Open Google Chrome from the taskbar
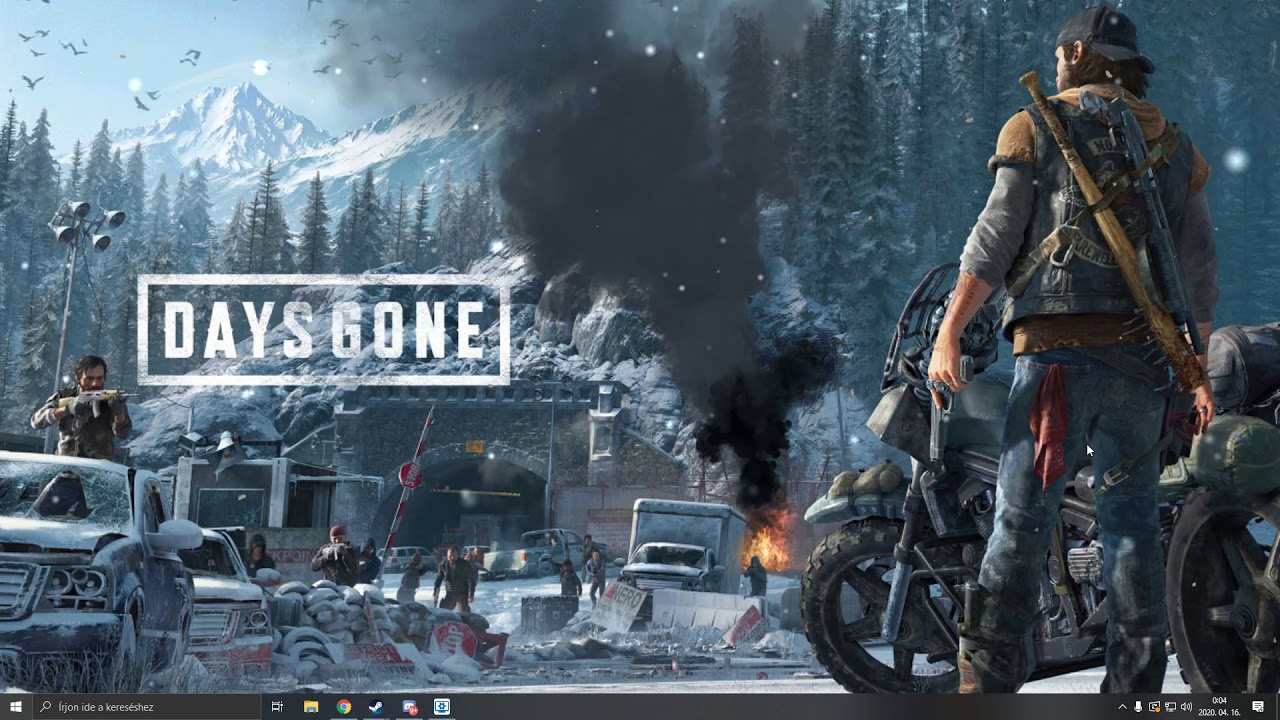 (x=343, y=707)
